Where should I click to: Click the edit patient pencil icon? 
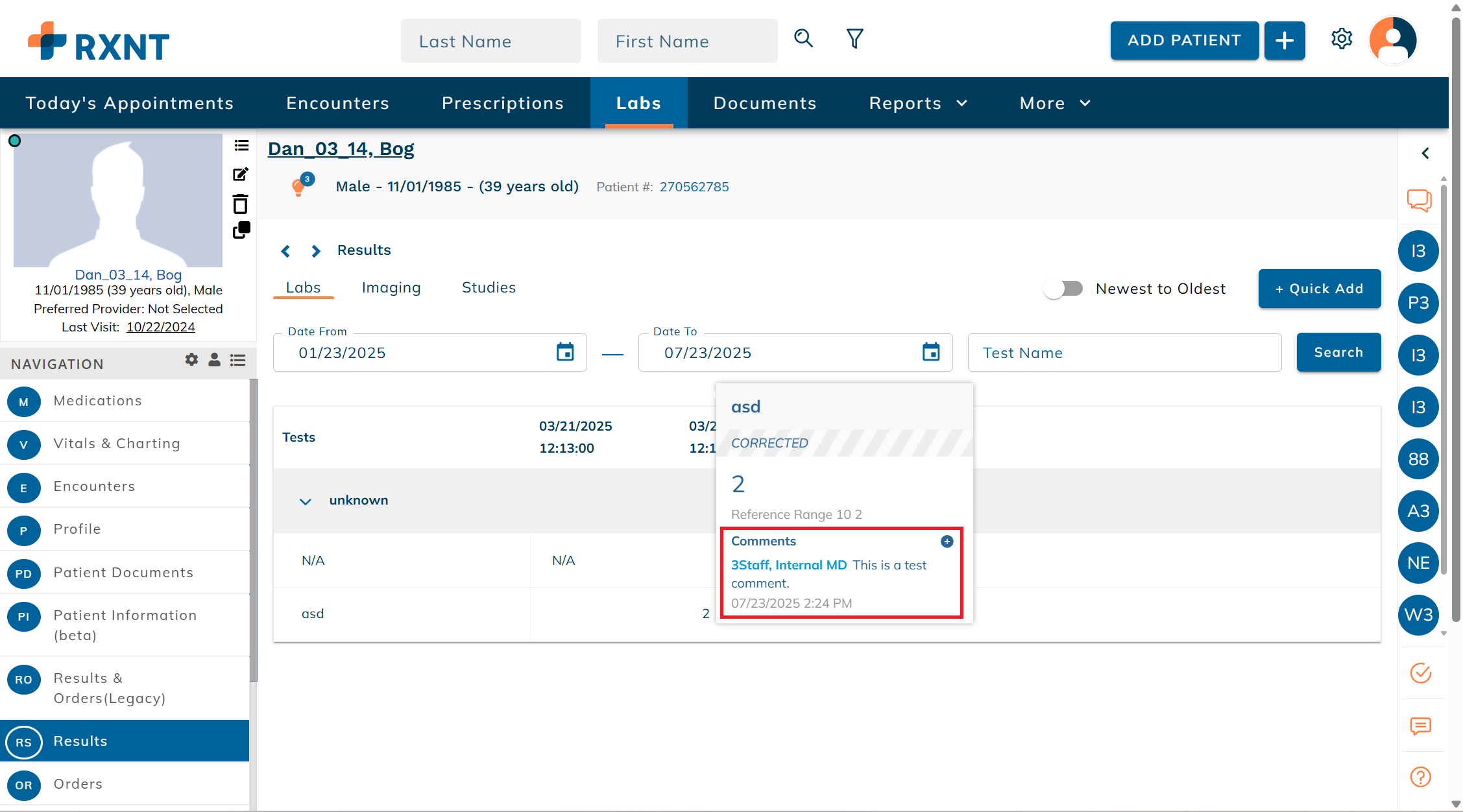(x=241, y=174)
